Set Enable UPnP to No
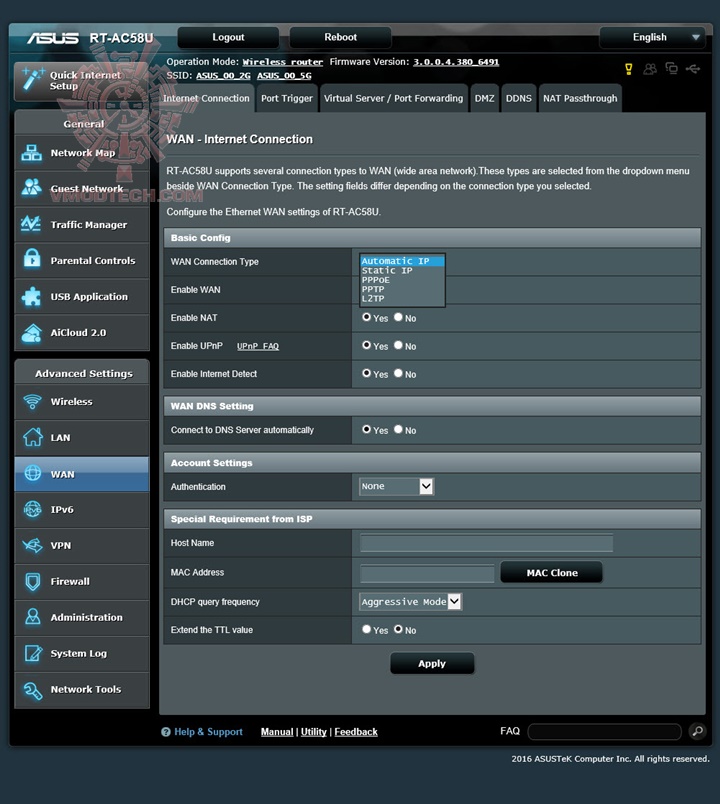 (398, 346)
